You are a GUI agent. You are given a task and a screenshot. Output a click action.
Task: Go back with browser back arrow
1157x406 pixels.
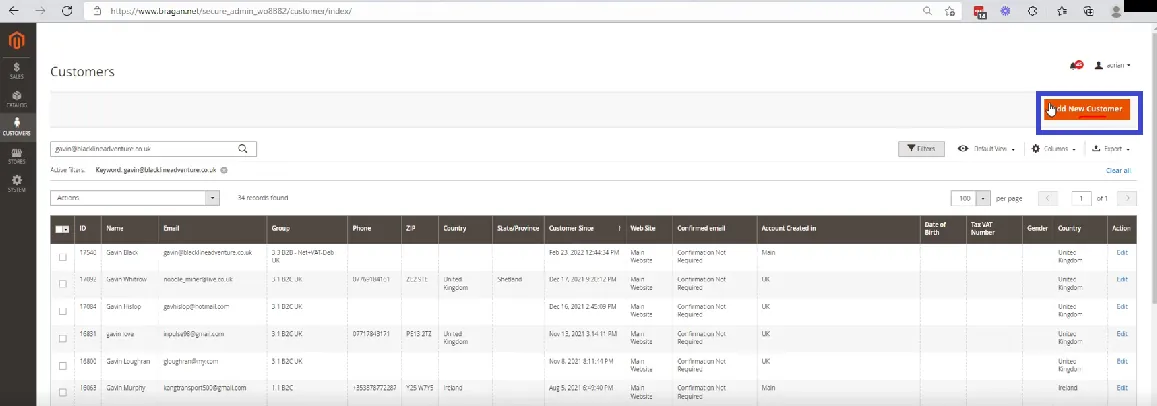13,11
